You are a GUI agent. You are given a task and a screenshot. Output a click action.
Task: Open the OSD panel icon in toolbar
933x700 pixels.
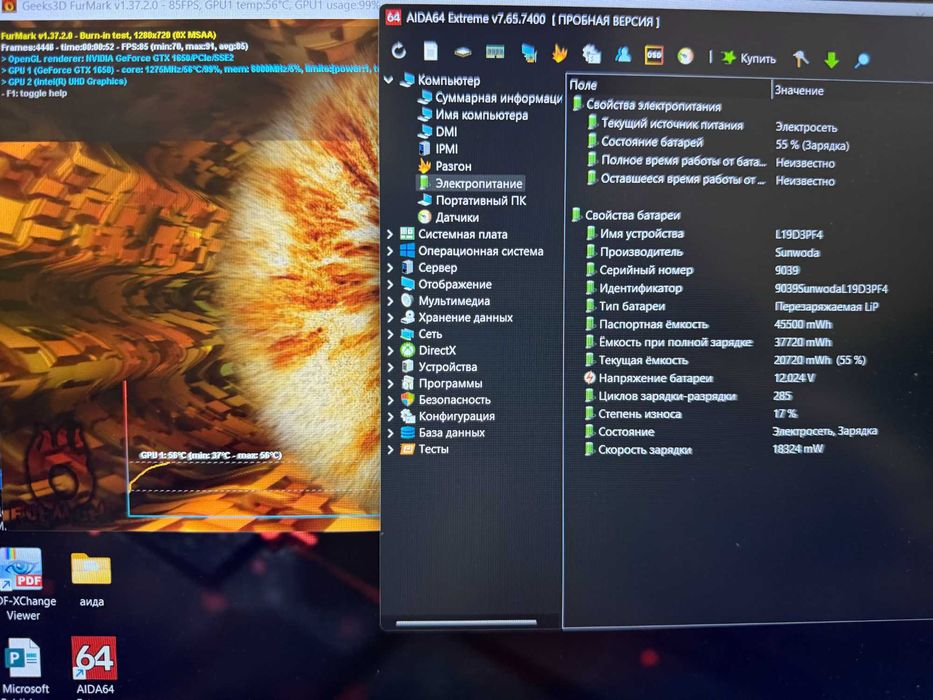654,55
